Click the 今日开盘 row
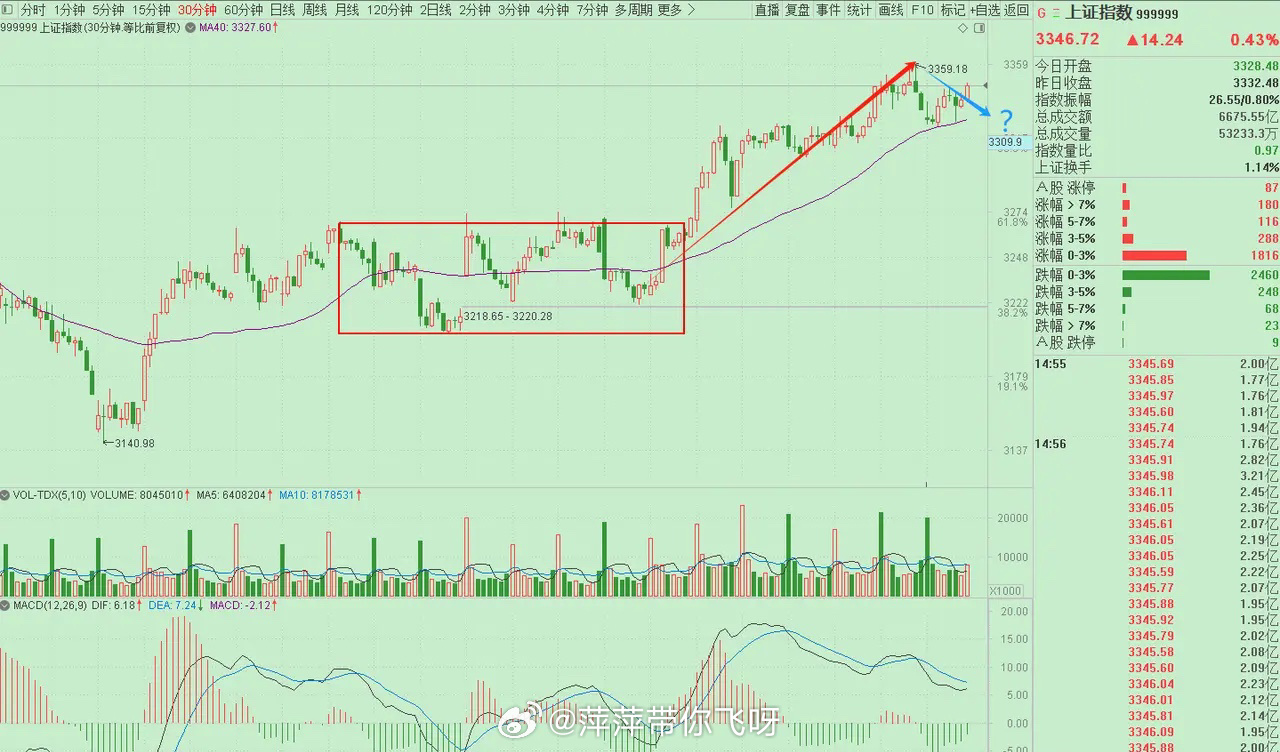 [x=1157, y=66]
